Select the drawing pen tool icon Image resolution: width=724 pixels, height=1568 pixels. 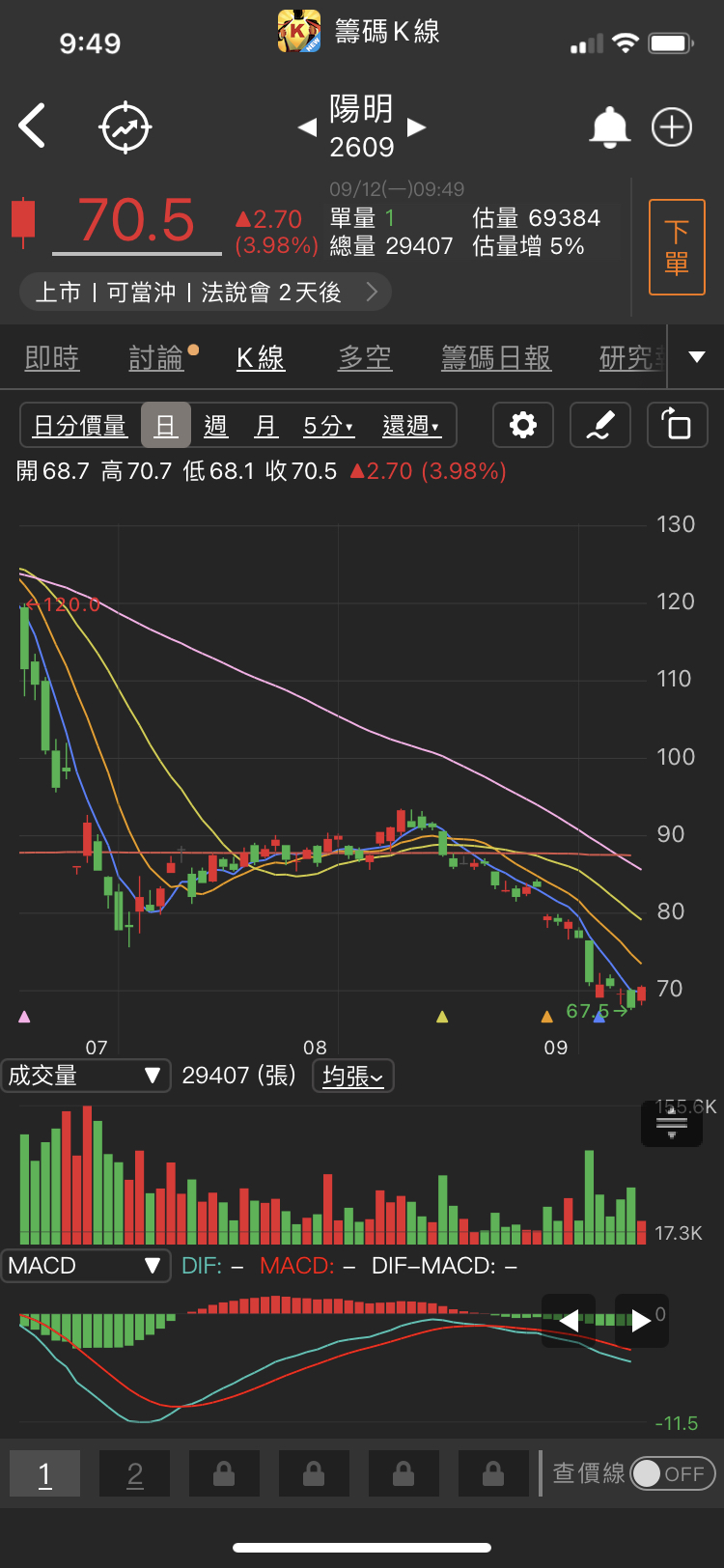pos(599,425)
